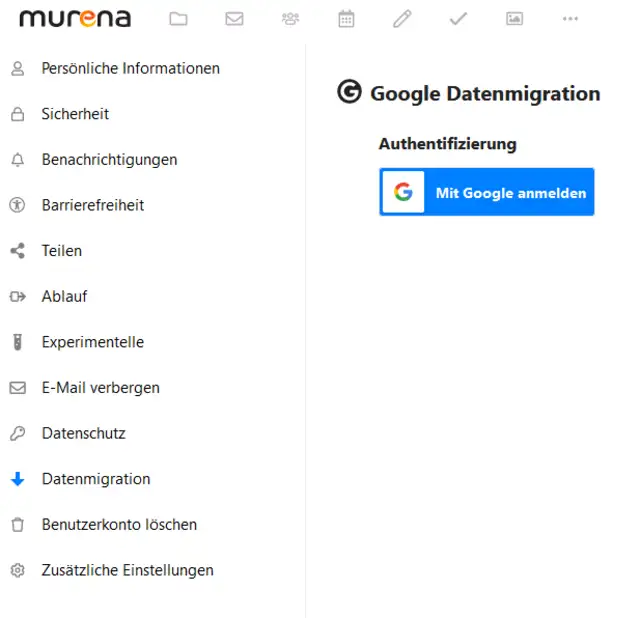Click the murena logo
This screenshot has height=618, width=640.
tap(75, 19)
